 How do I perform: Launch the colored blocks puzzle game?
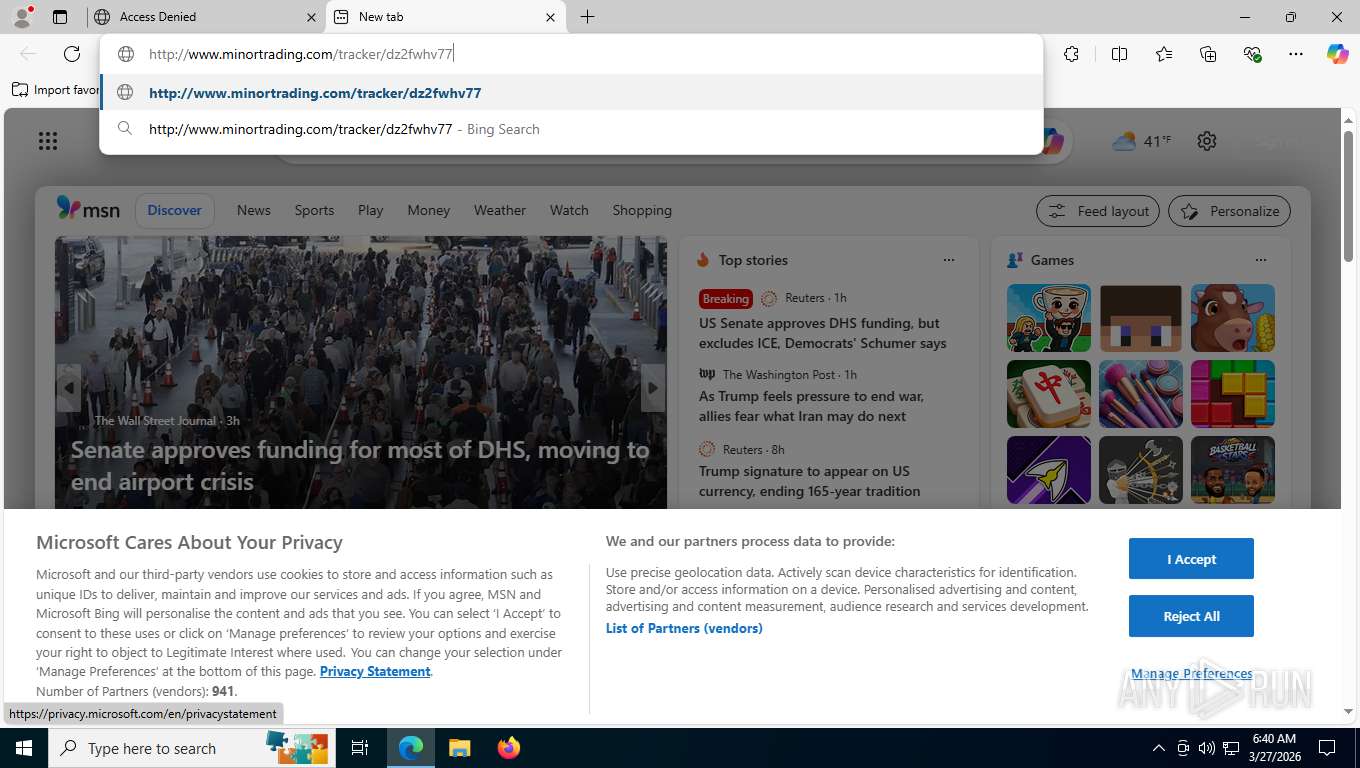click(x=1233, y=394)
